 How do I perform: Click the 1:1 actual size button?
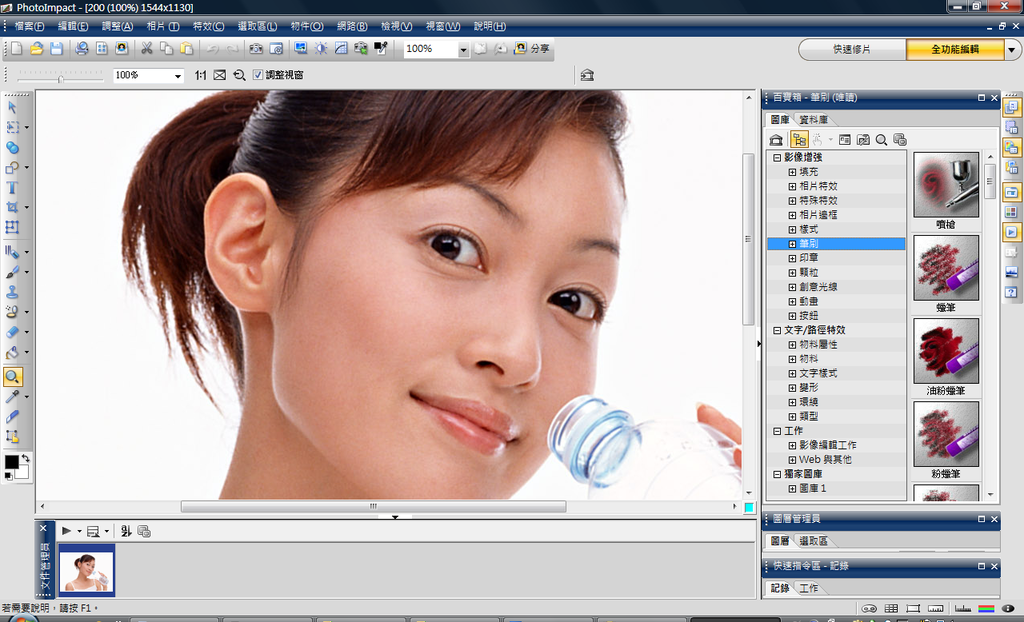click(x=200, y=75)
